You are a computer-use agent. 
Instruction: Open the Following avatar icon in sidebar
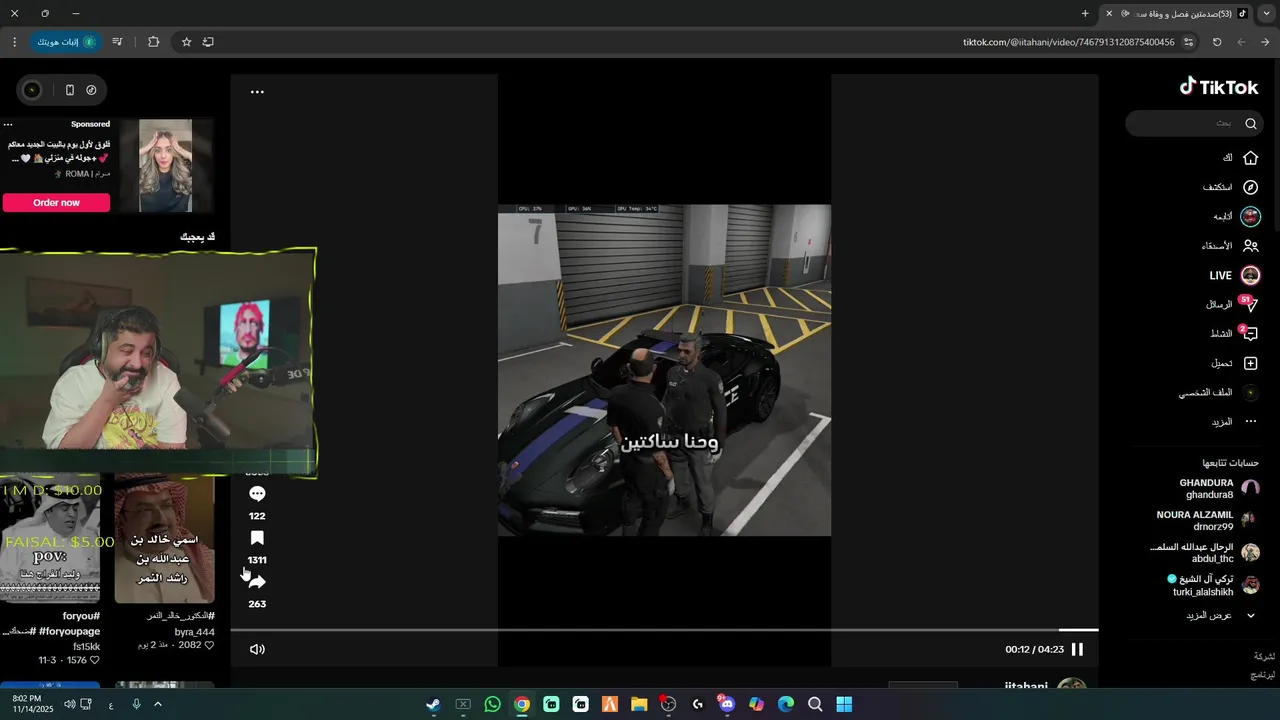click(1250, 216)
